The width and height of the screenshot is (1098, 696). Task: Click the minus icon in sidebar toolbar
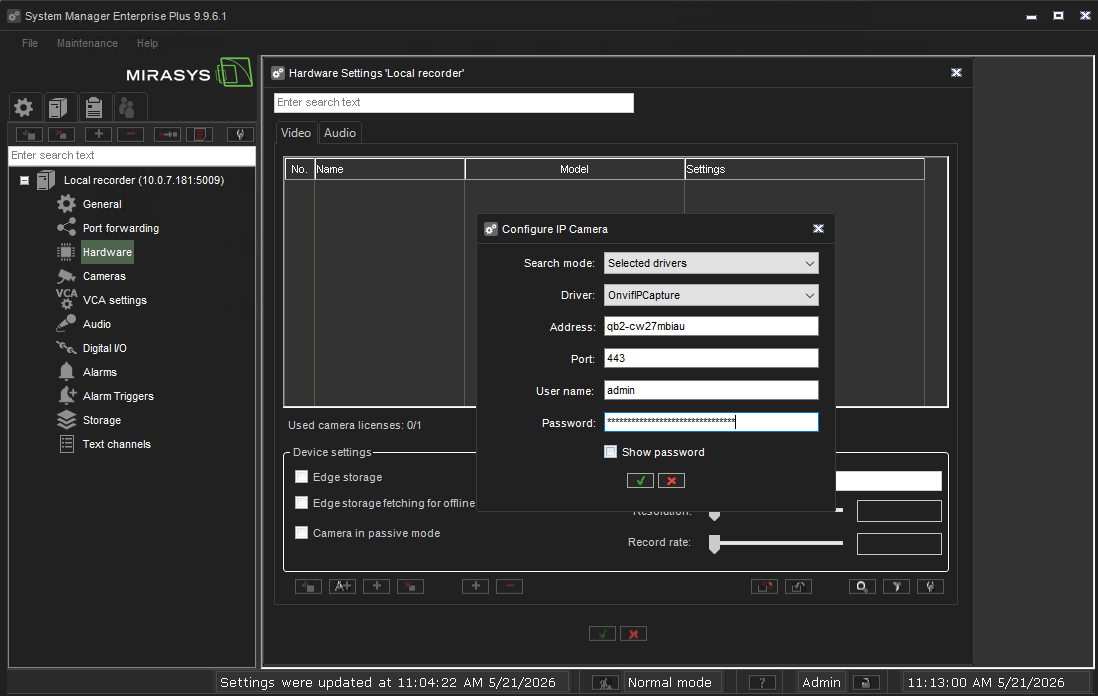coord(130,134)
